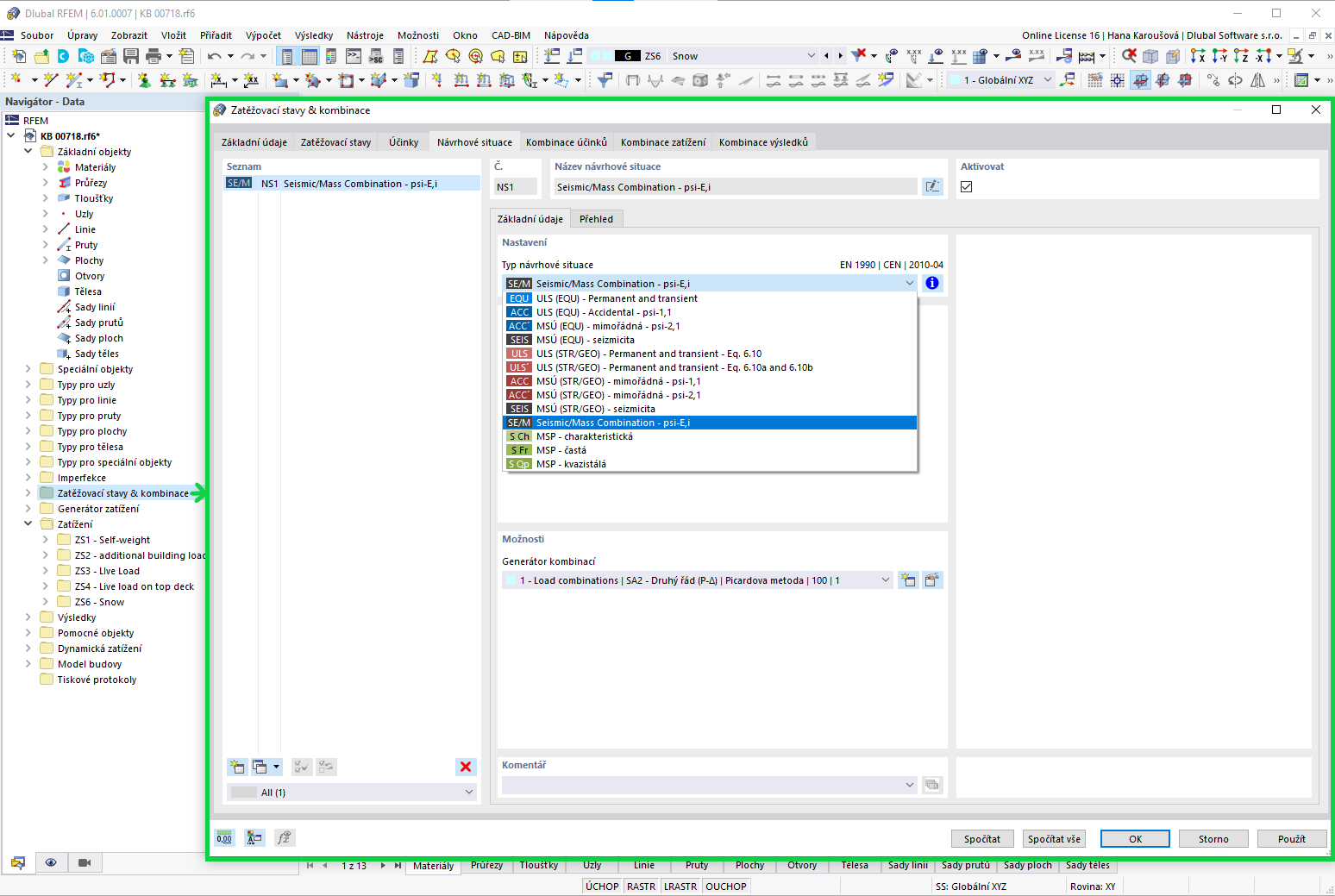Click the units and decimals icon in dialog footer
The height and width of the screenshot is (896, 1335).
pos(224,837)
